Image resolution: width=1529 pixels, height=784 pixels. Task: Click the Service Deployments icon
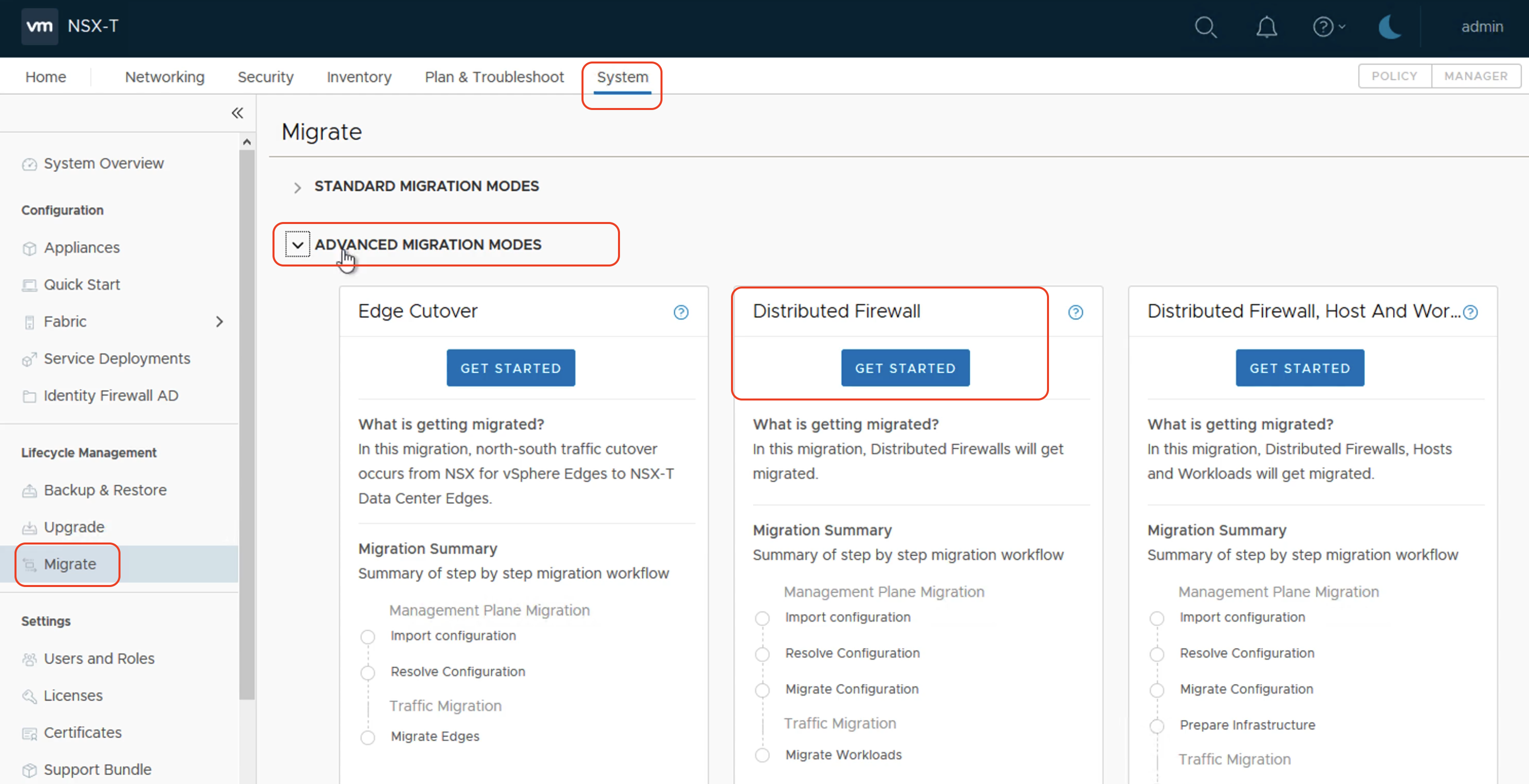29,359
